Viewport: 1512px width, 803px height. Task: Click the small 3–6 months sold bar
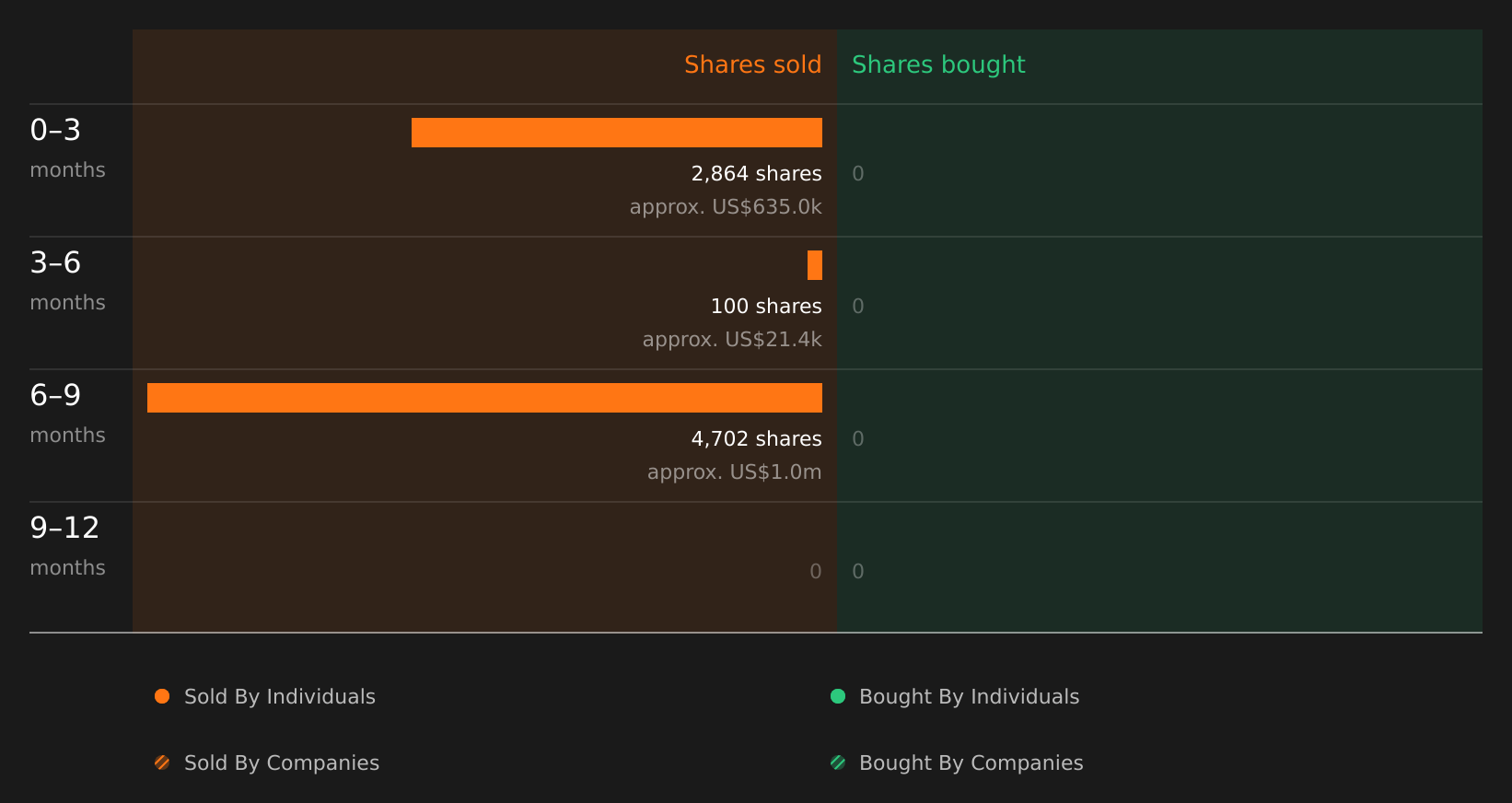point(815,265)
